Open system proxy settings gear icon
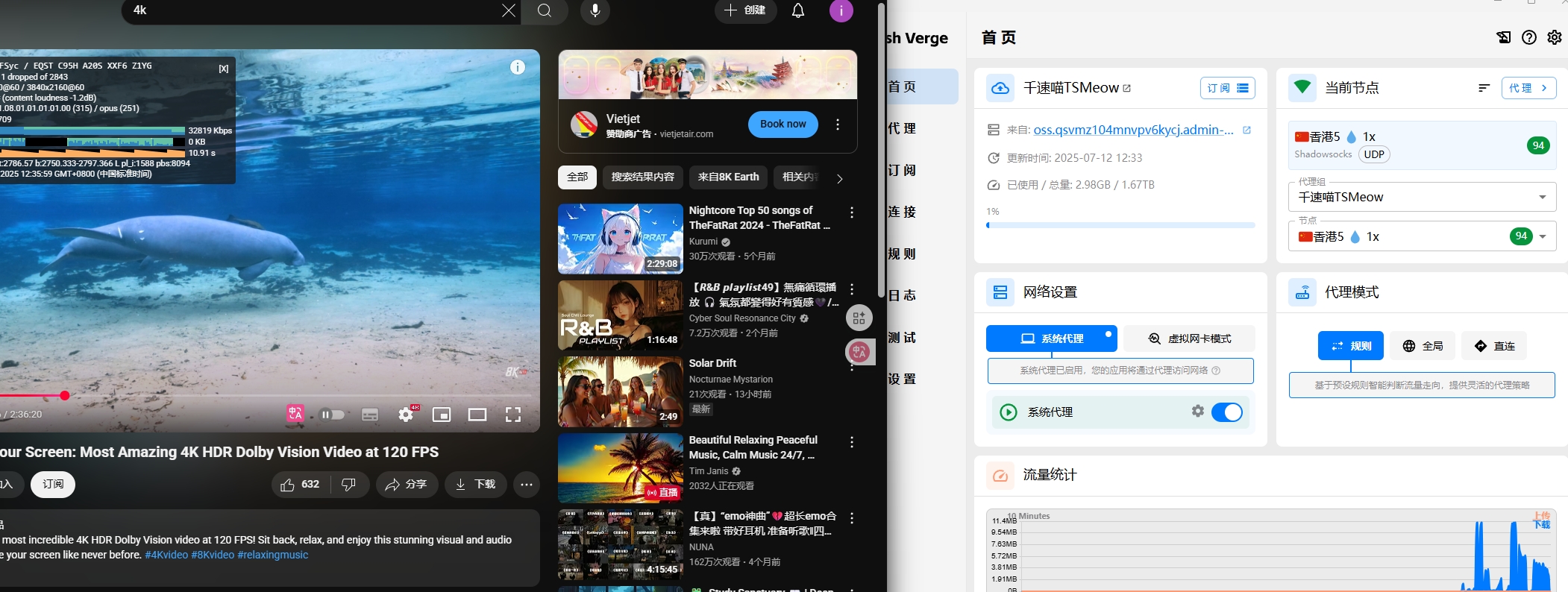Screen dimensions: 1568x592 point(1198,411)
